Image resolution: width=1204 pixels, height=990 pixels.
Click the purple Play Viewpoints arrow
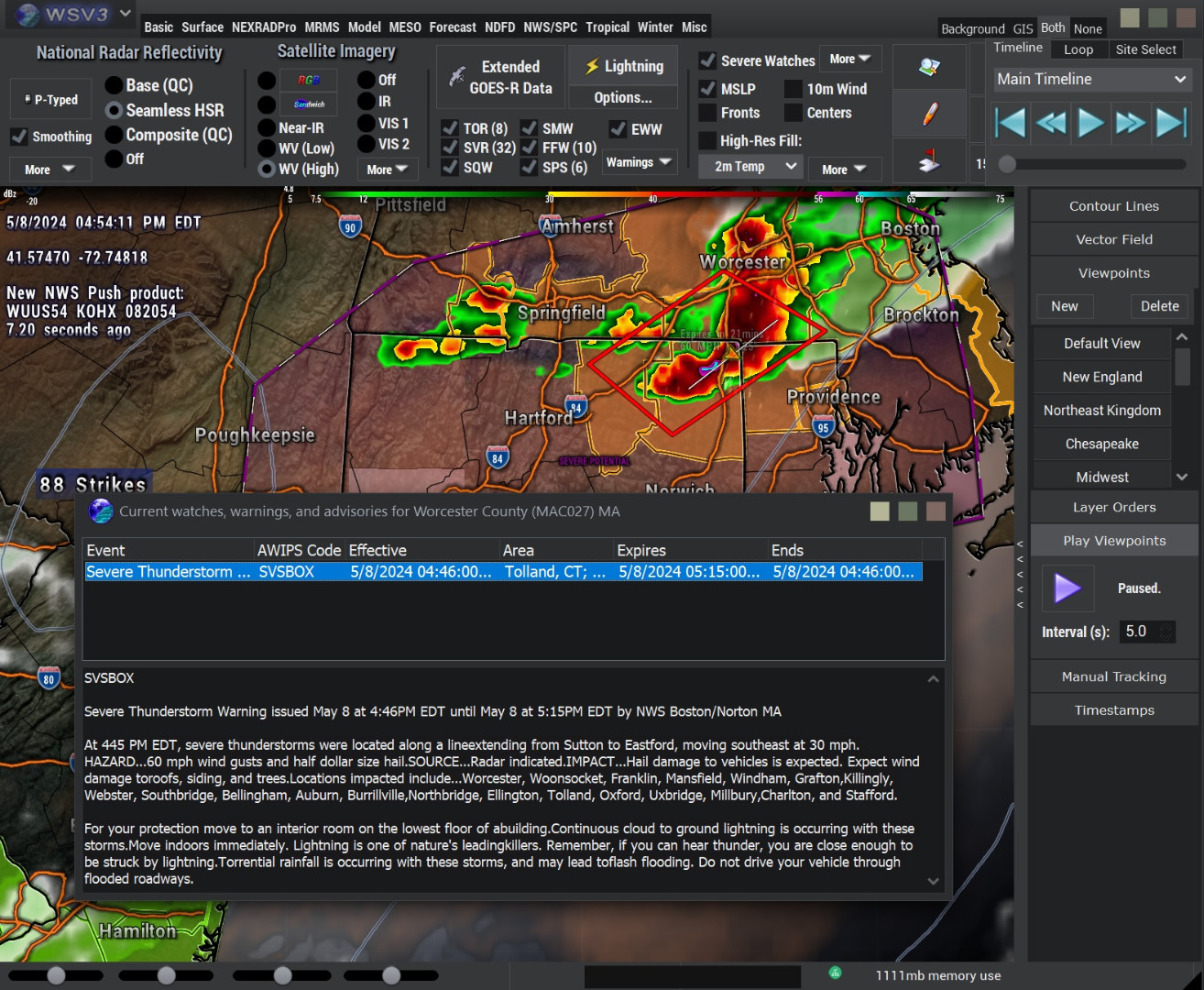[x=1067, y=588]
